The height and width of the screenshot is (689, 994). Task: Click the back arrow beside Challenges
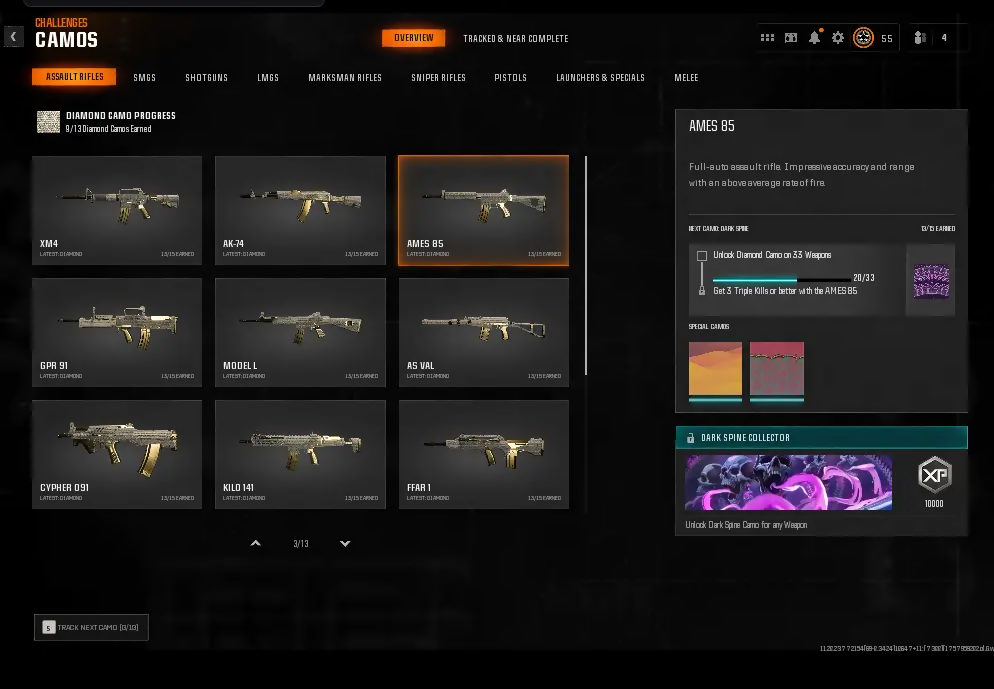pos(13,37)
